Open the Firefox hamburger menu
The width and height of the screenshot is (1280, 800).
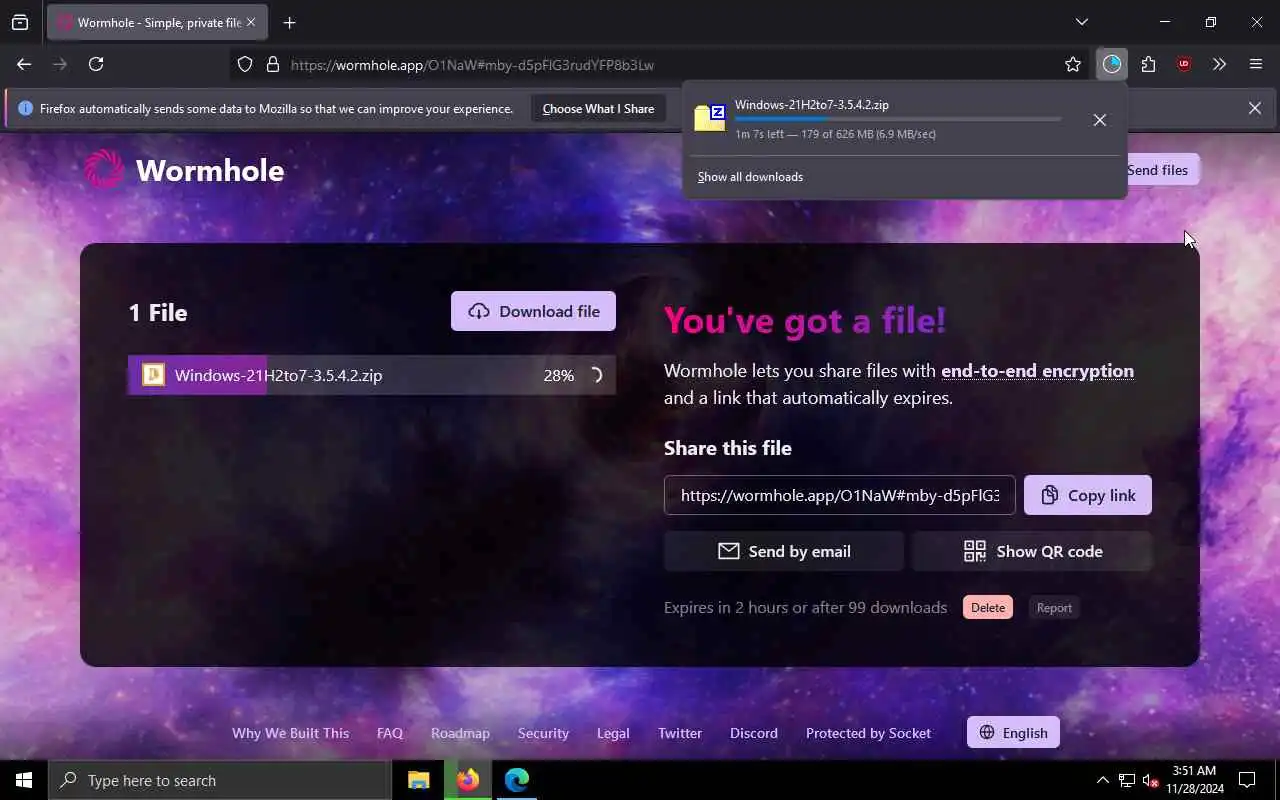pos(1256,64)
